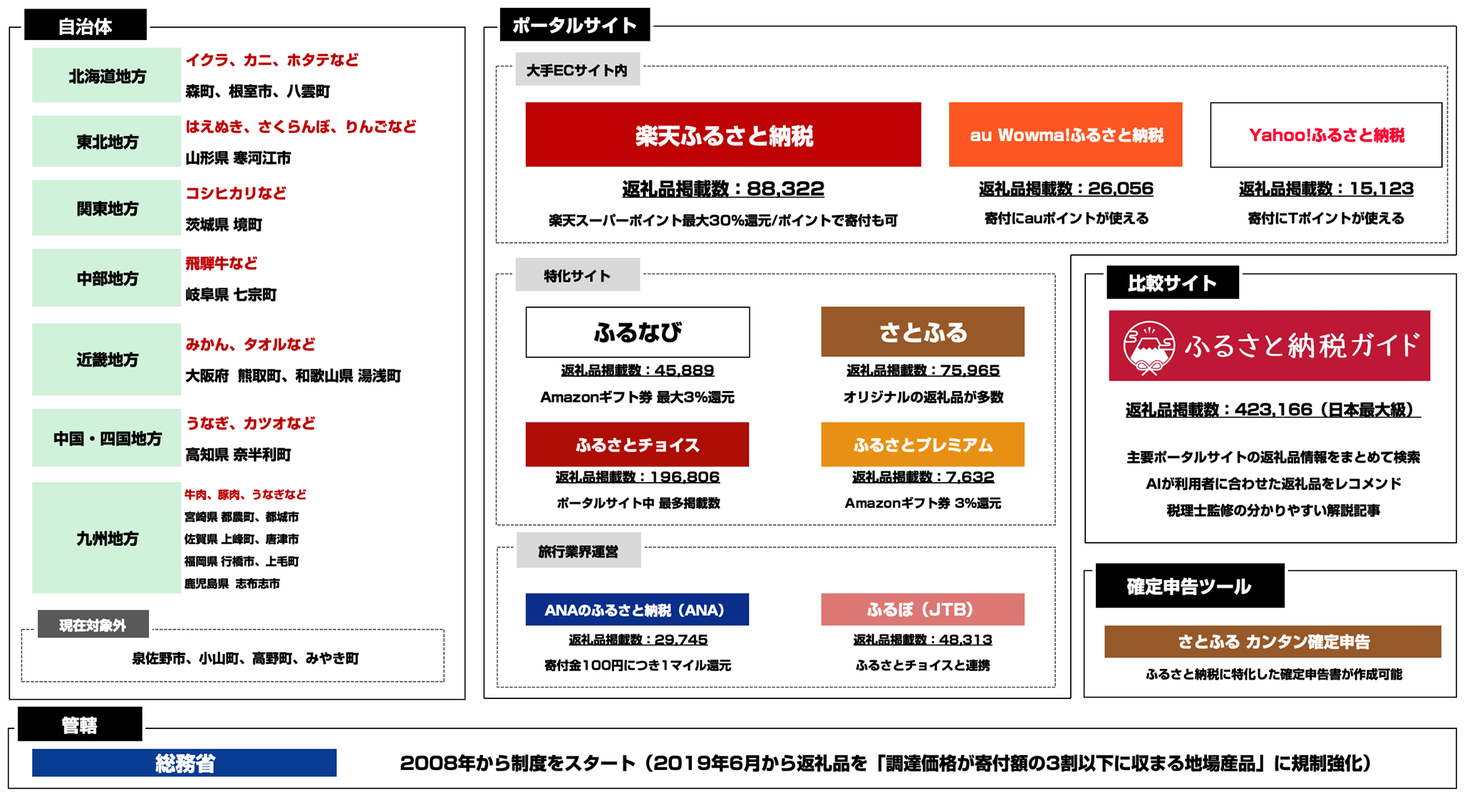This screenshot has width=1467, height=800.
Task: Select the text 返礼品掲載数：26,056
Action: pyautogui.click(x=1066, y=188)
